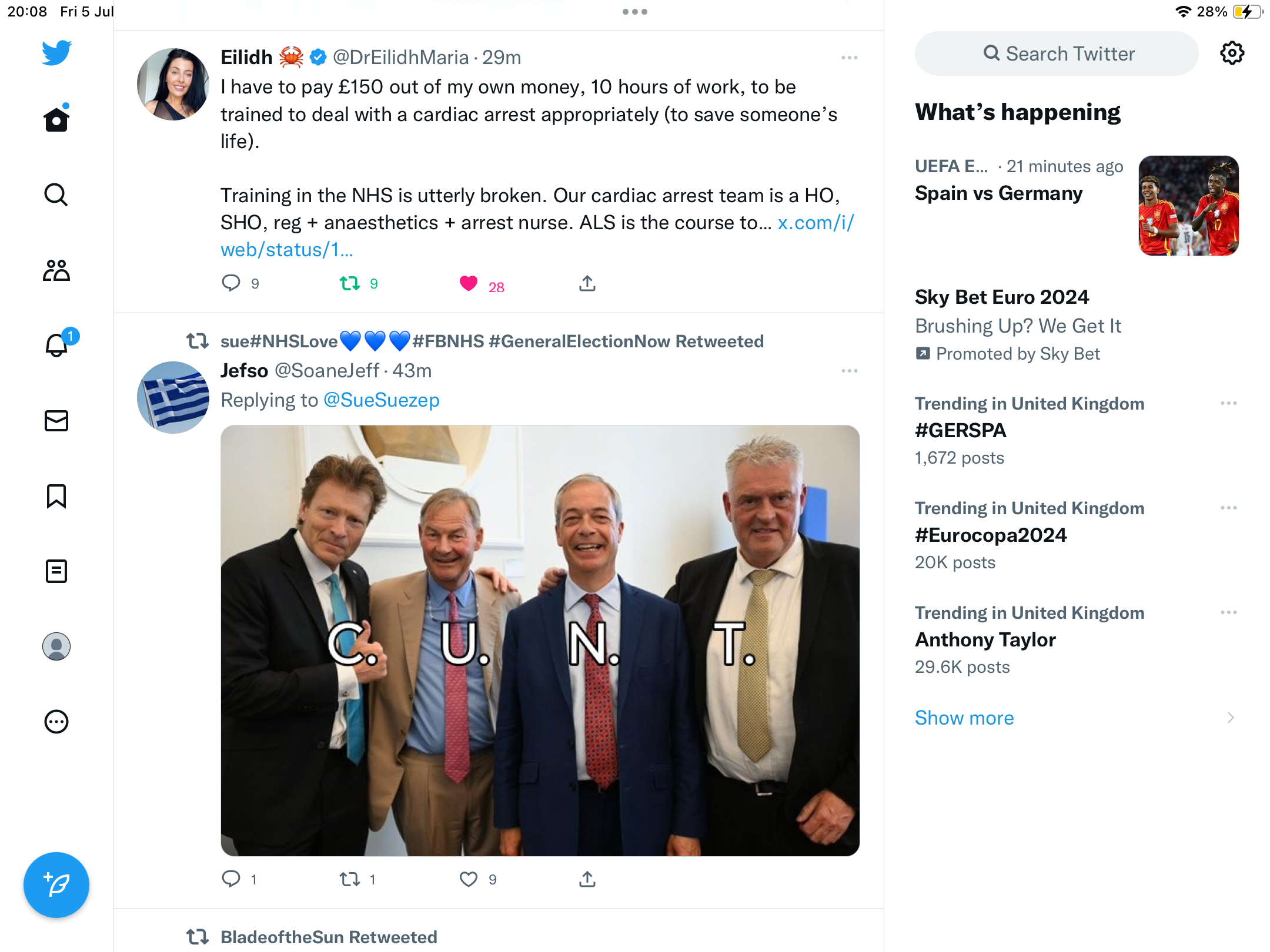This screenshot has width=1270, height=952.
Task: Open the Anthony Taylor trending topic
Action: (985, 640)
